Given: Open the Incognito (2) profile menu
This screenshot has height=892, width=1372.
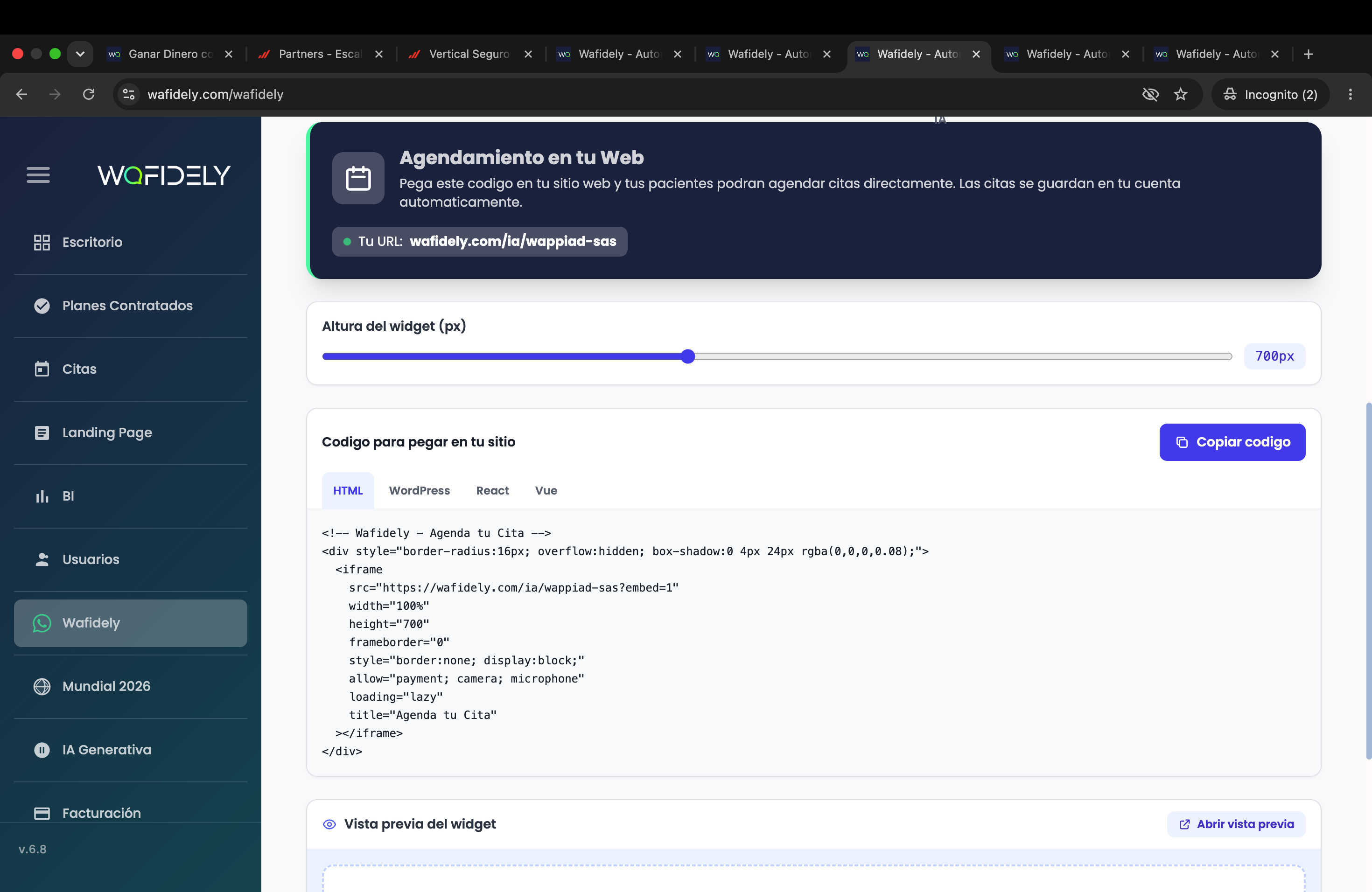Looking at the screenshot, I should (1271, 94).
